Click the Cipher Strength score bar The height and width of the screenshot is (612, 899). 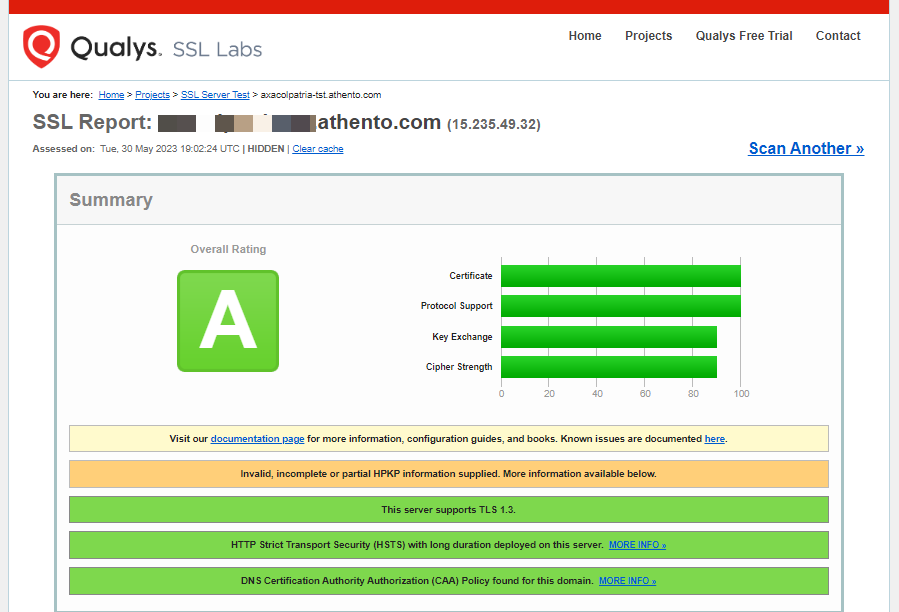click(x=608, y=367)
